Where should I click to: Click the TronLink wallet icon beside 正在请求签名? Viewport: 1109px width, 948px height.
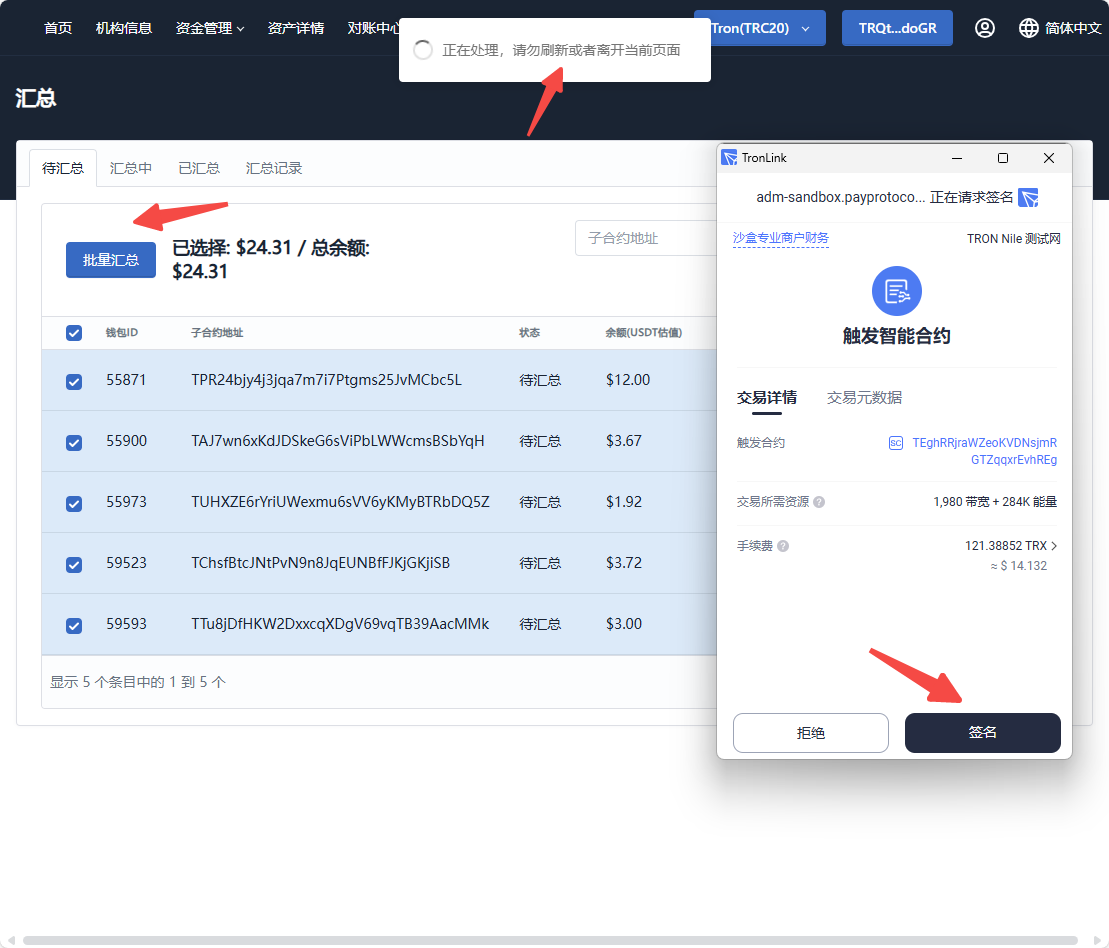click(1028, 197)
